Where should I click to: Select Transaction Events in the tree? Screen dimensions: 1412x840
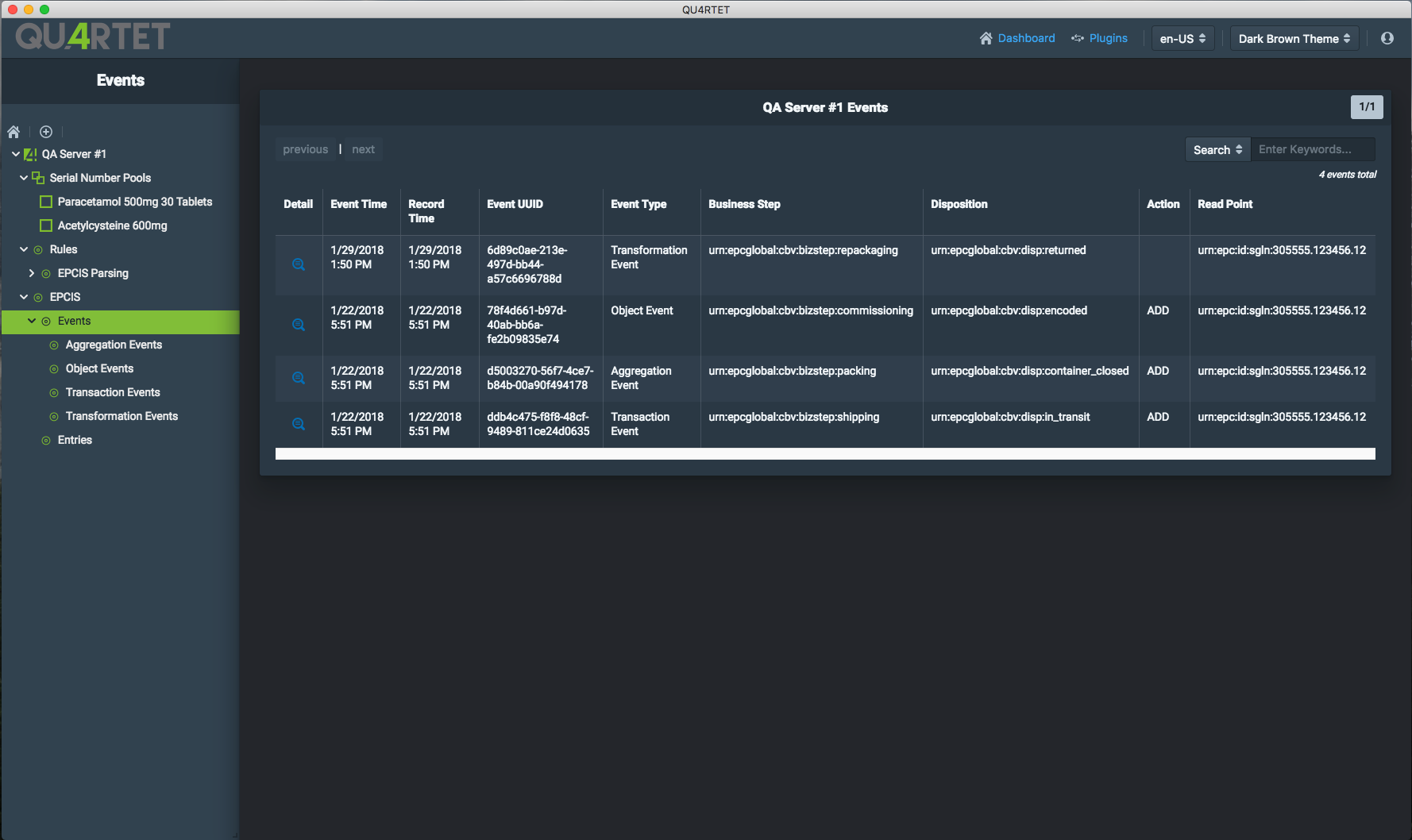click(x=113, y=392)
